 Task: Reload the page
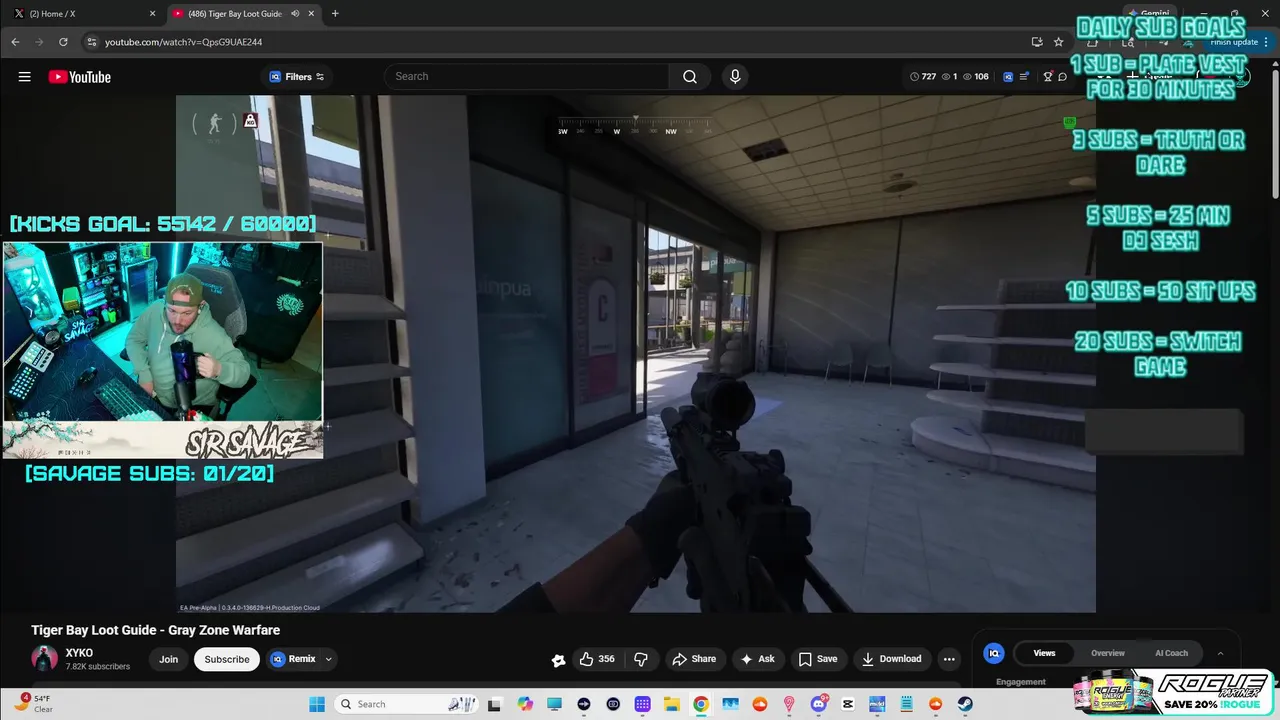click(63, 42)
